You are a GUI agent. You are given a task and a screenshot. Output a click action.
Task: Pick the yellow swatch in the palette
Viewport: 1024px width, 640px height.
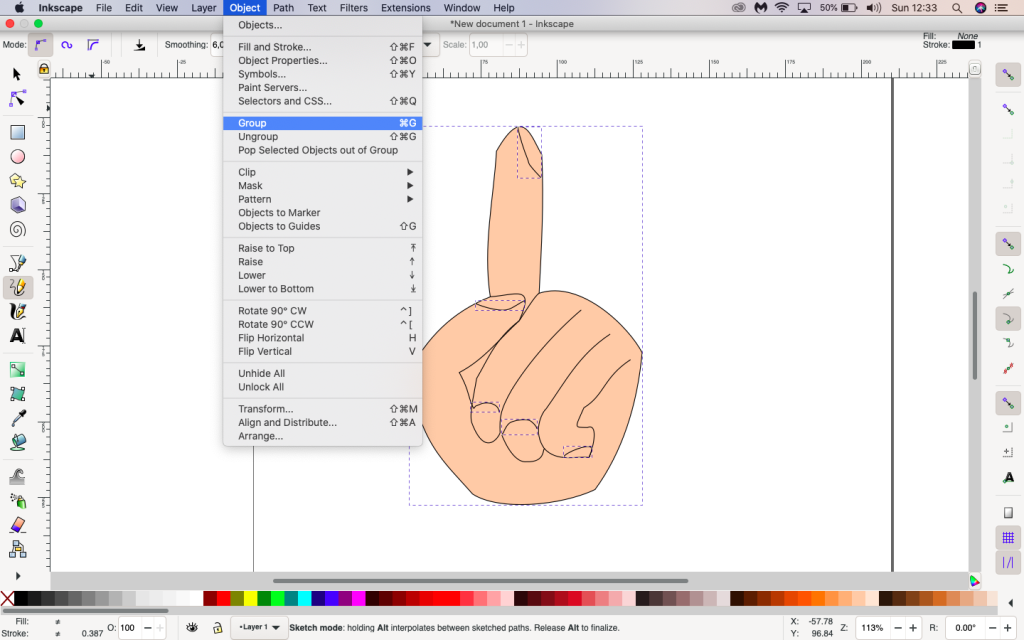(x=250, y=598)
